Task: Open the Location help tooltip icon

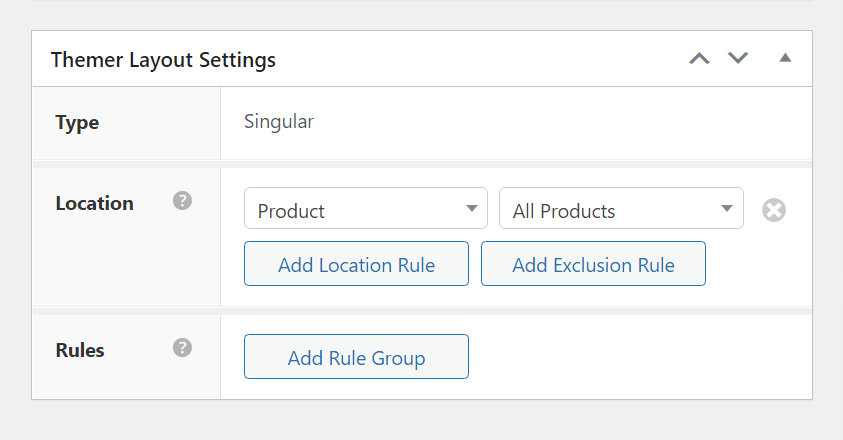Action: pos(182,201)
